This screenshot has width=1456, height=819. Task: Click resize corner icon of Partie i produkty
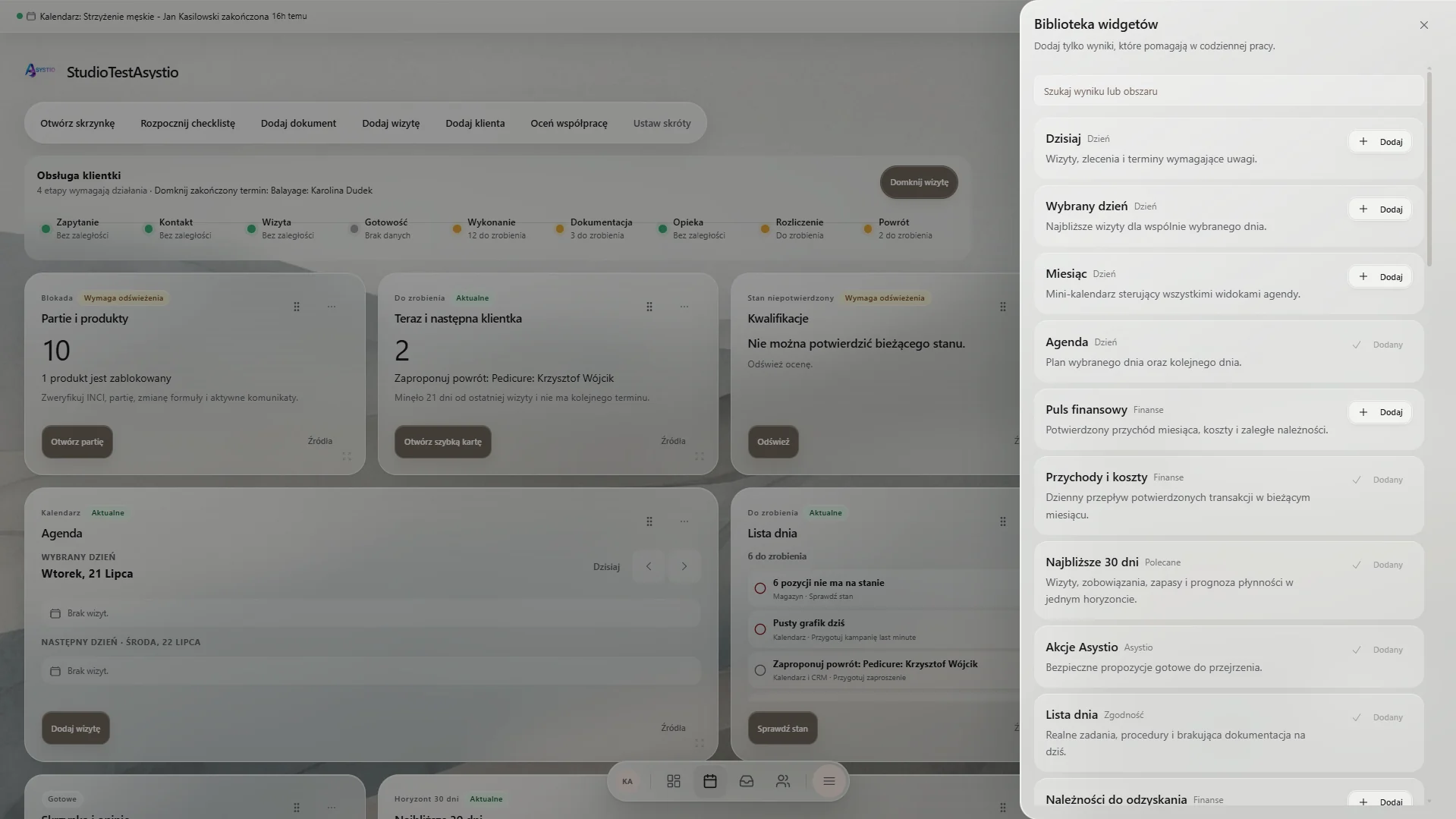pos(347,456)
